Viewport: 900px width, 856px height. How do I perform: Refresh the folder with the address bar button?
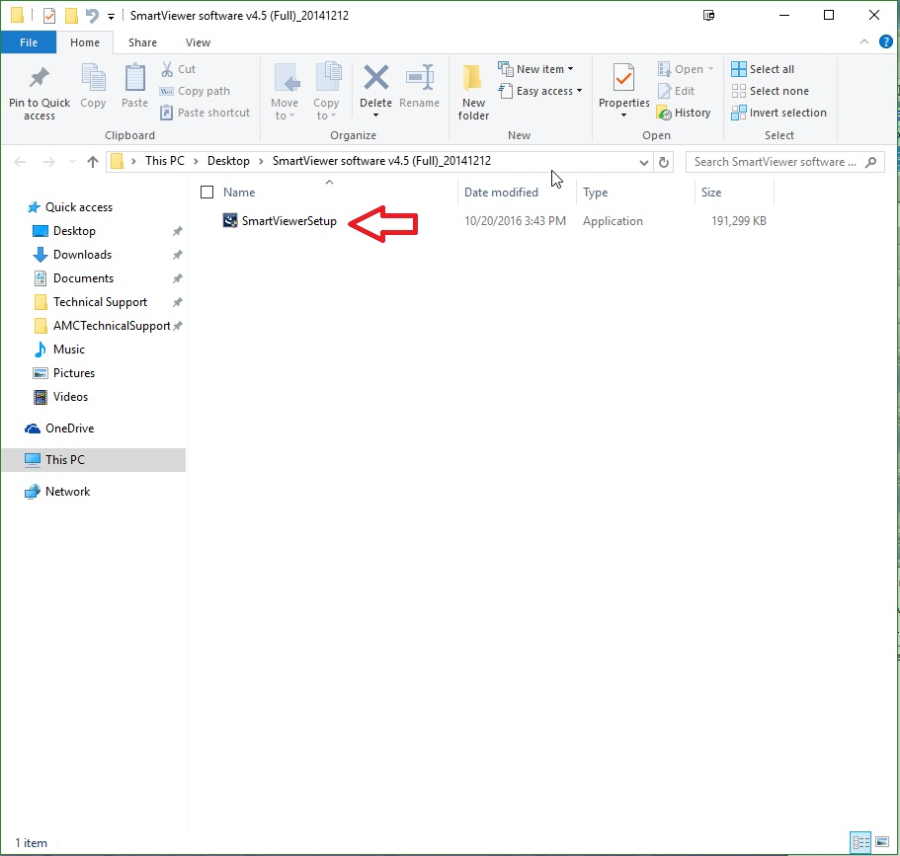point(664,162)
